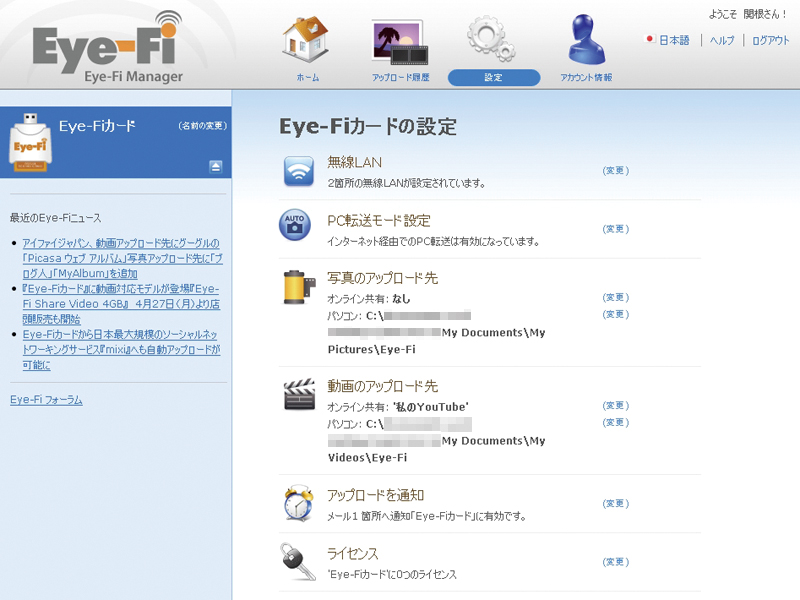Select the 設定 tab pill

(494, 78)
